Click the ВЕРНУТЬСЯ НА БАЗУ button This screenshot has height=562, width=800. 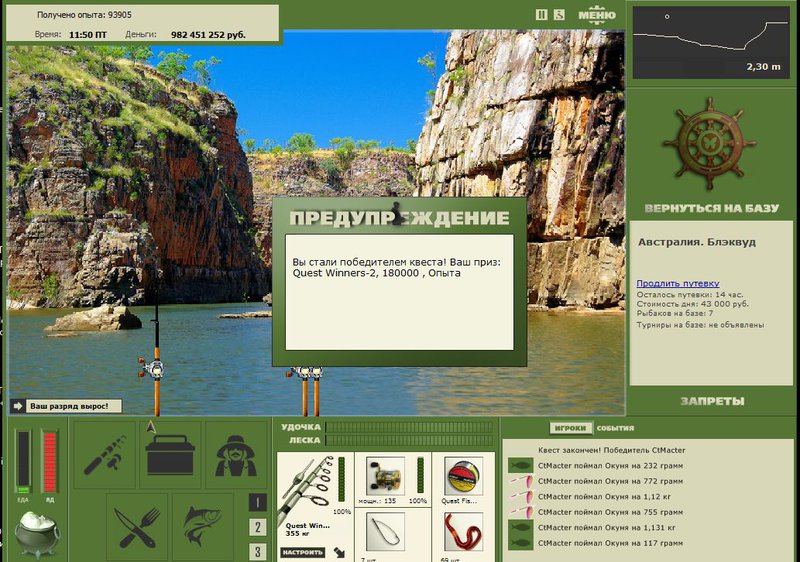pos(712,208)
